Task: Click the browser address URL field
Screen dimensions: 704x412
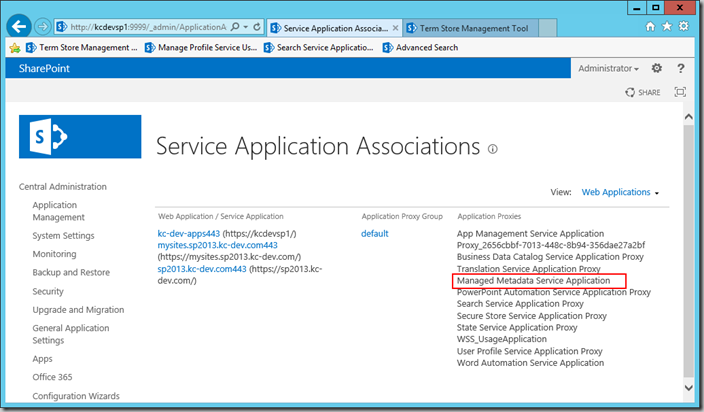Action: click(x=148, y=27)
